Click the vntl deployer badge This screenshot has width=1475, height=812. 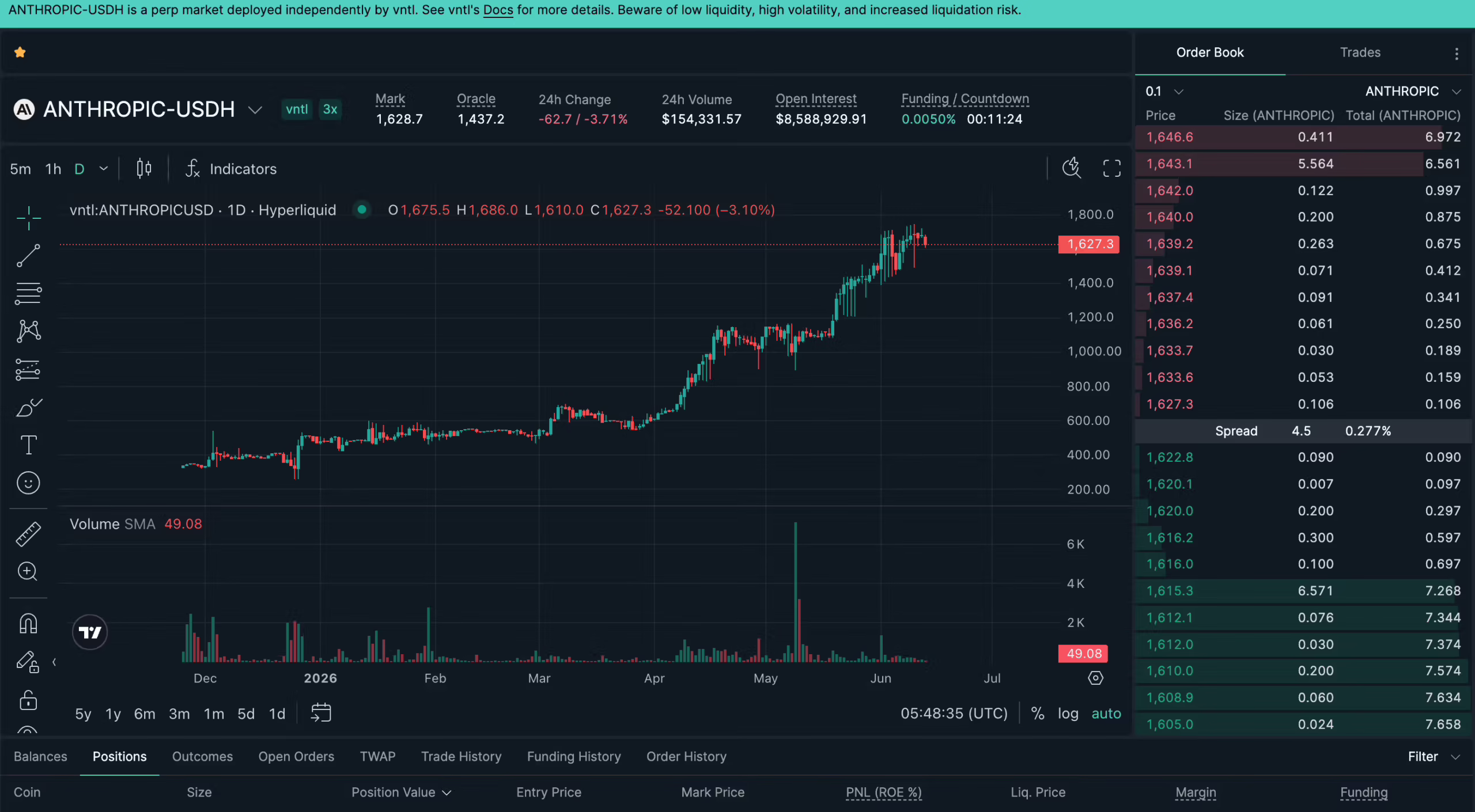coord(297,109)
